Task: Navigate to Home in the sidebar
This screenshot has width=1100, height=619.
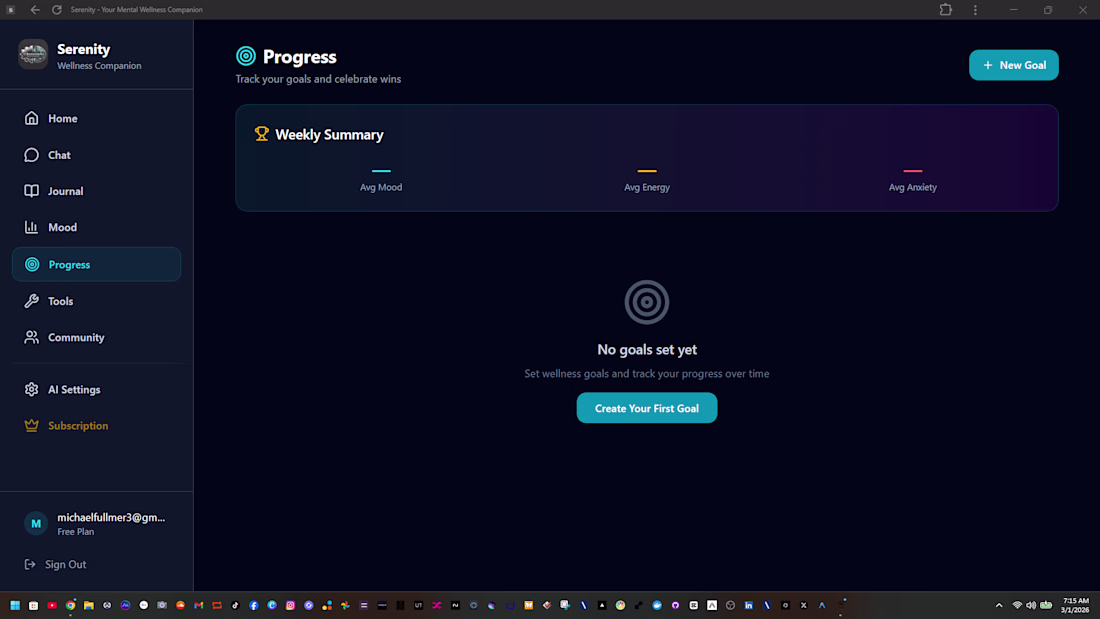Action: pyautogui.click(x=97, y=118)
